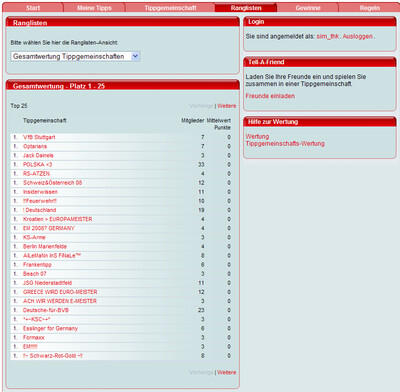Open Tippgemeinschafts-Wertung help link
This screenshot has height=392, width=400.
click(285, 144)
